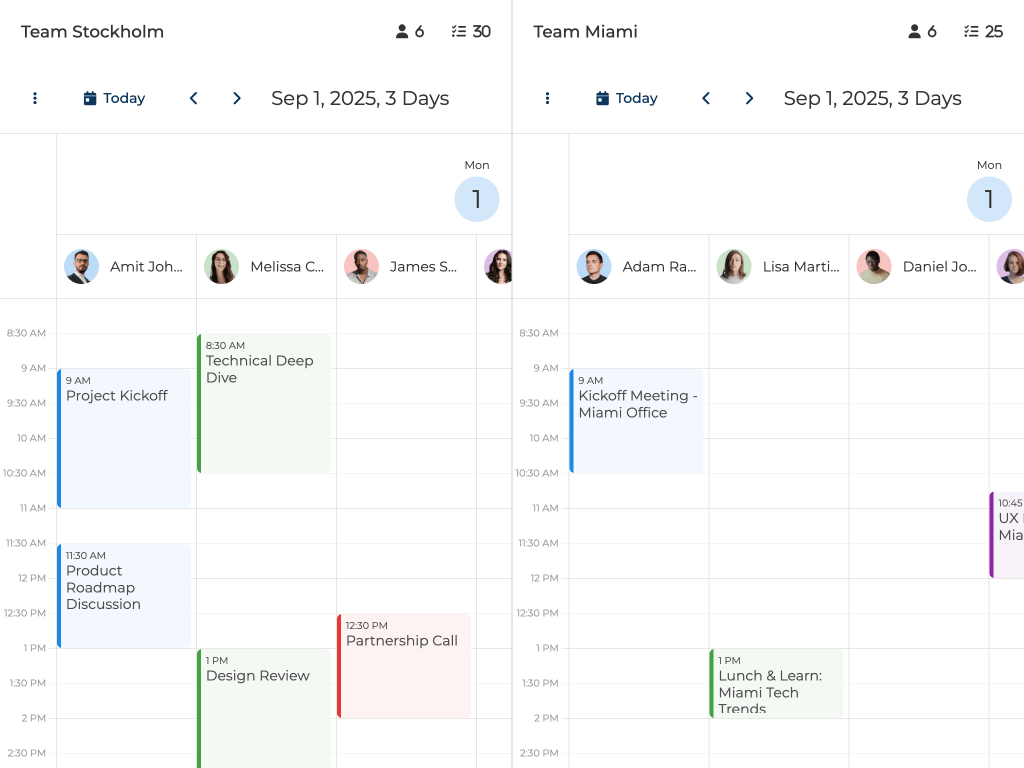The width and height of the screenshot is (1024, 768).
Task: Jump to Today in Team Stockholm calendar
Action: [x=114, y=98]
